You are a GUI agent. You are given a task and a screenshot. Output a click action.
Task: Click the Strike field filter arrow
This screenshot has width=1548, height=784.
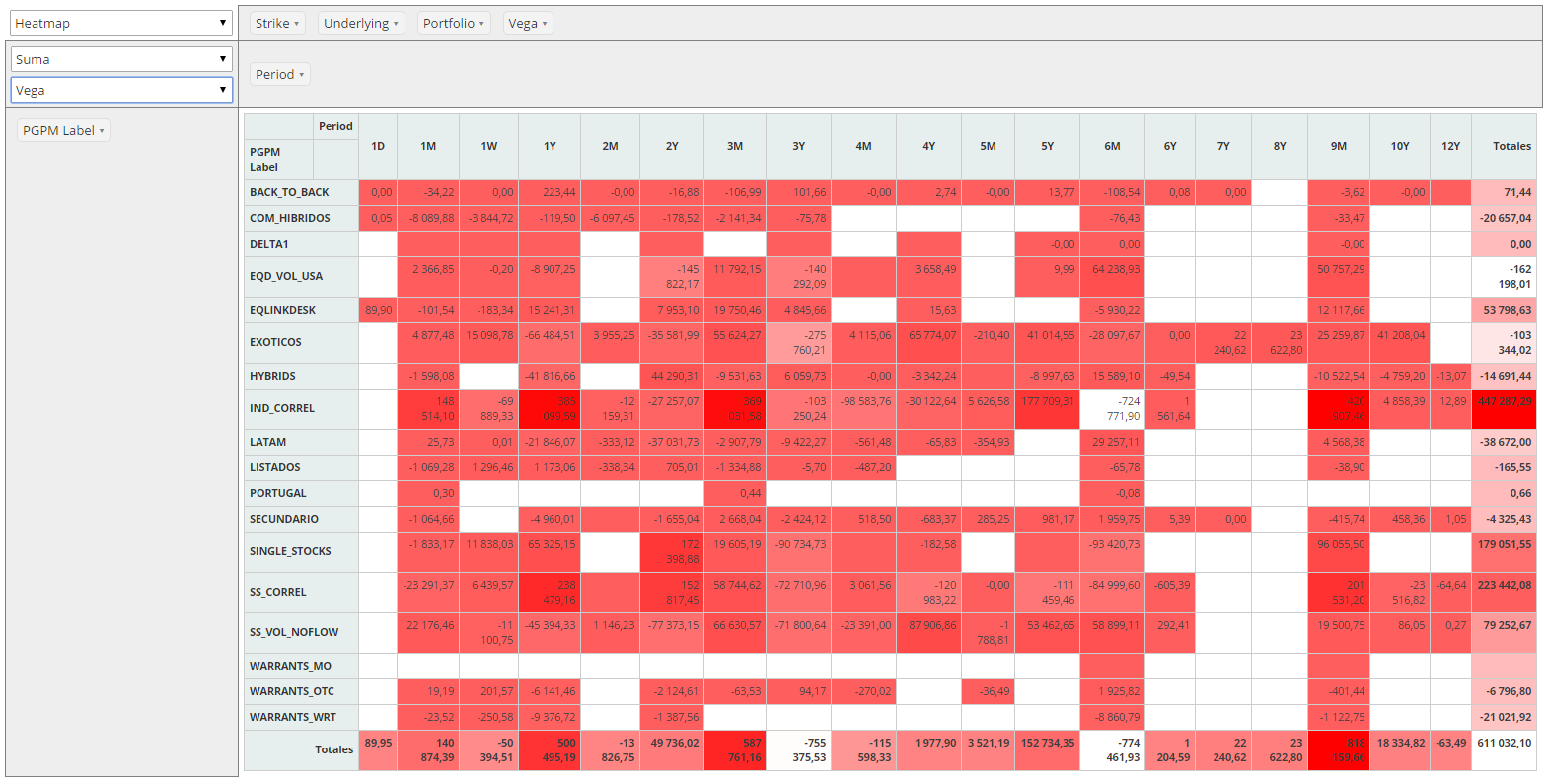296,24
